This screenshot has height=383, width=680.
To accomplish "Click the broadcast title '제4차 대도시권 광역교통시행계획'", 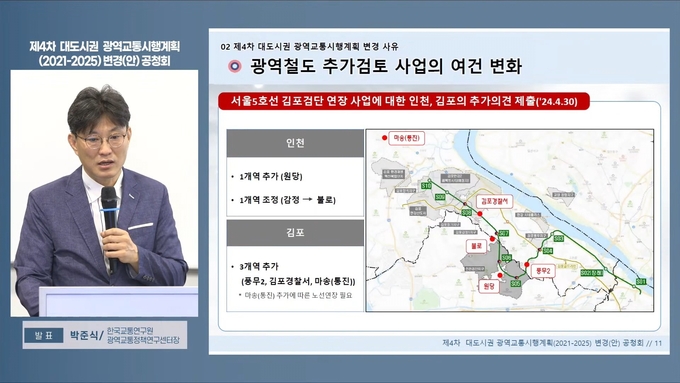I will (x=105, y=46).
